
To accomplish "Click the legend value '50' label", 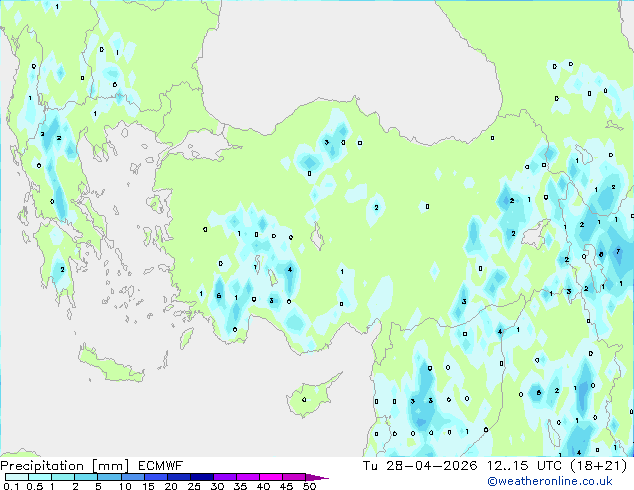I will click(310, 486).
